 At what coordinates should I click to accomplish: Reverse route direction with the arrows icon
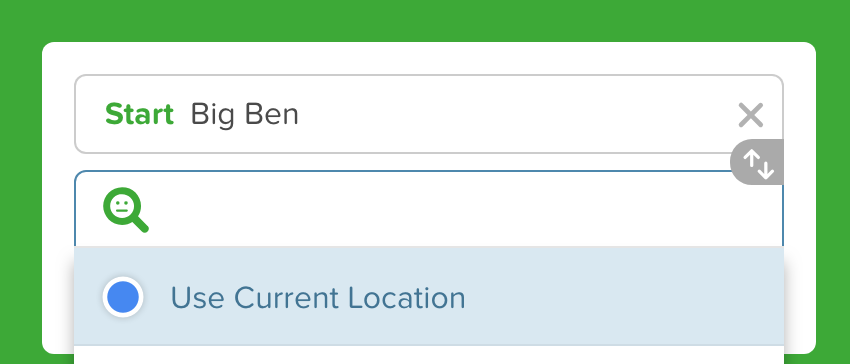pyautogui.click(x=757, y=162)
